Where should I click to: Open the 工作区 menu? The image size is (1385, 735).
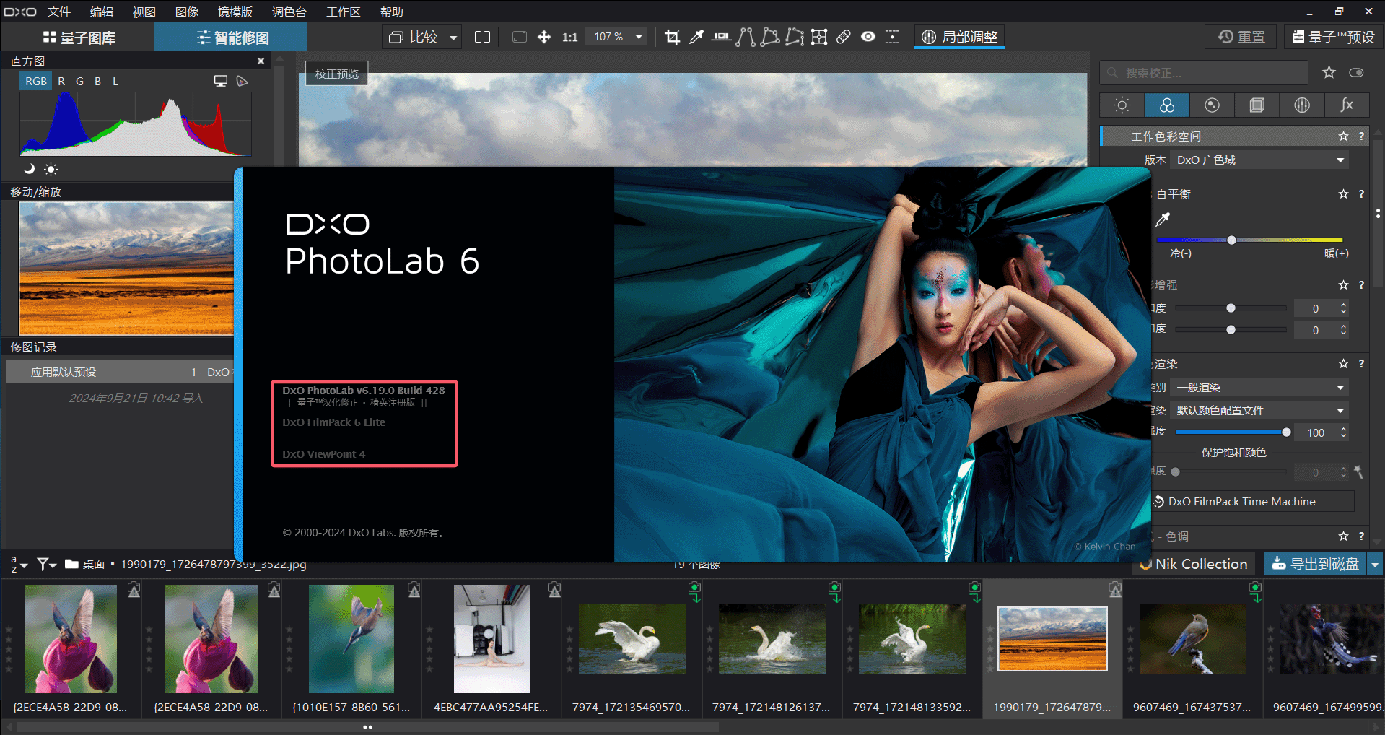click(343, 12)
